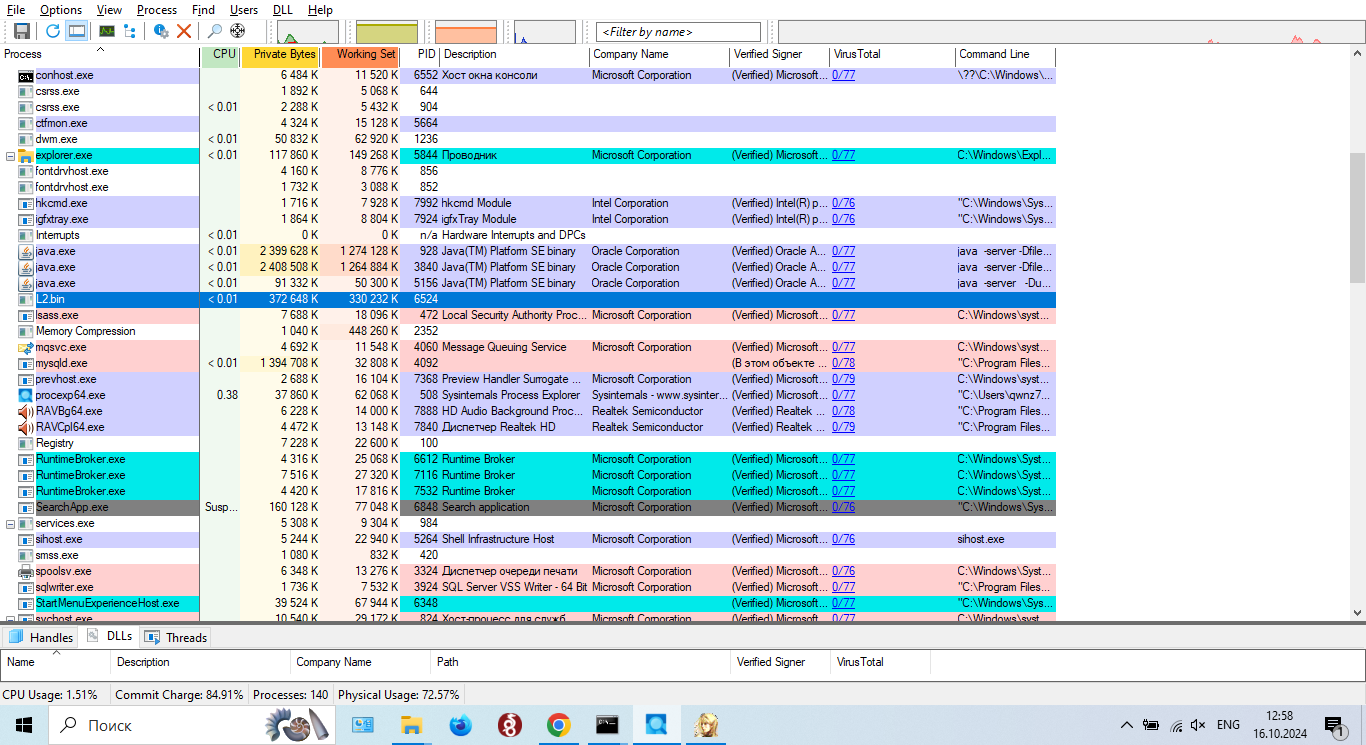Screen dimensions: 1366x745
Task: Sort by Private Bytes column header
Action: click(280, 55)
